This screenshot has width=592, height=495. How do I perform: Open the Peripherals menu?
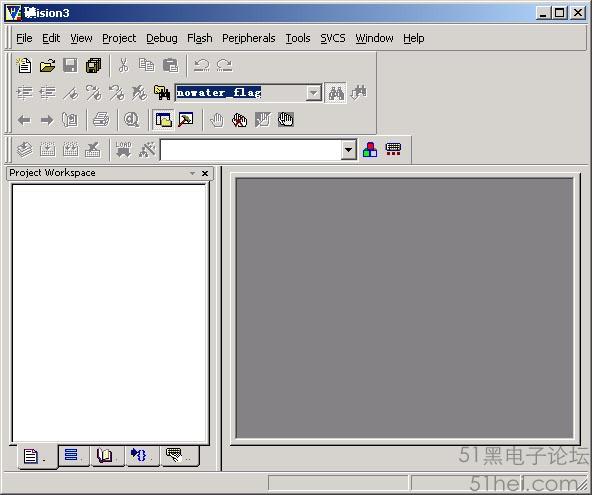pos(248,38)
